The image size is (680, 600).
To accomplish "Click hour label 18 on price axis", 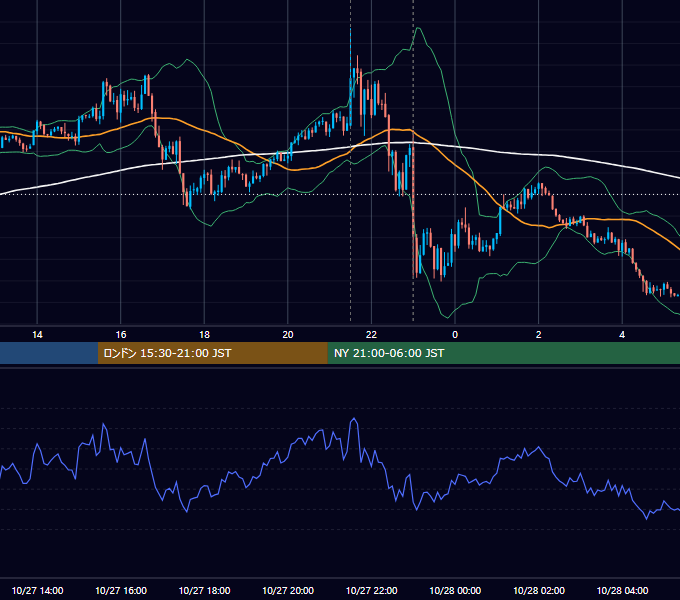I will pyautogui.click(x=204, y=335).
